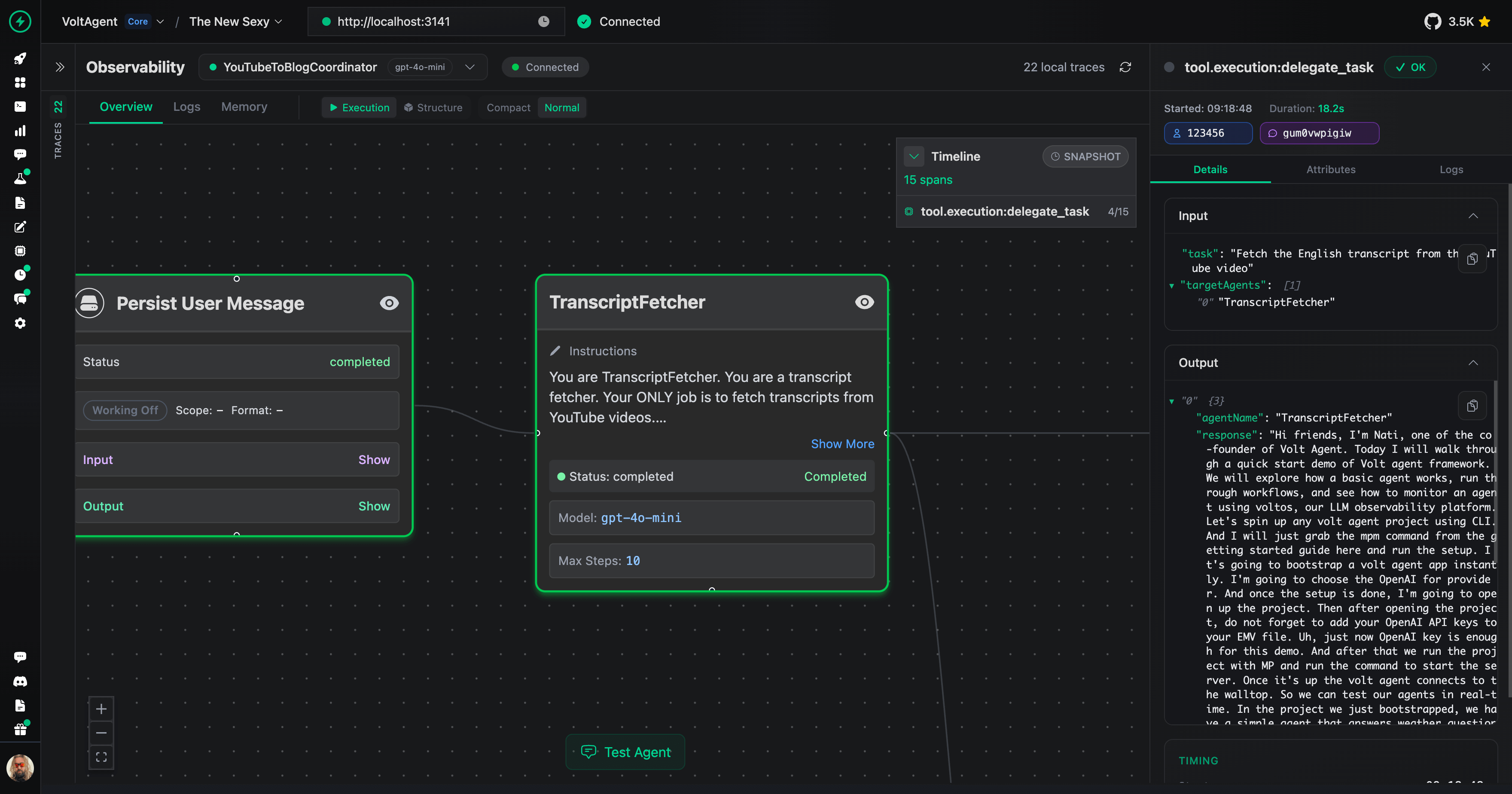Click the Test Agent button
This screenshot has width=1512, height=794.
click(625, 752)
